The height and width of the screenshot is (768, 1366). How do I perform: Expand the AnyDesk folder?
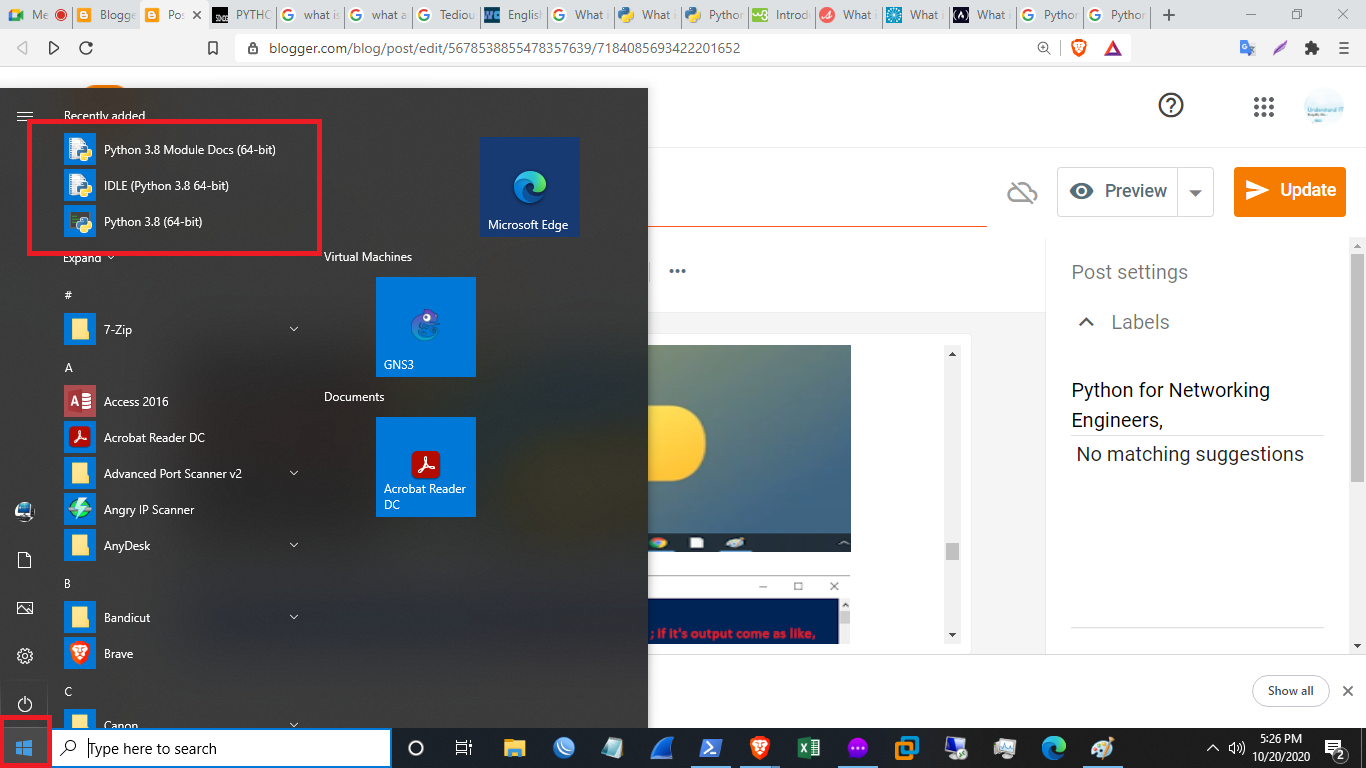(x=294, y=545)
